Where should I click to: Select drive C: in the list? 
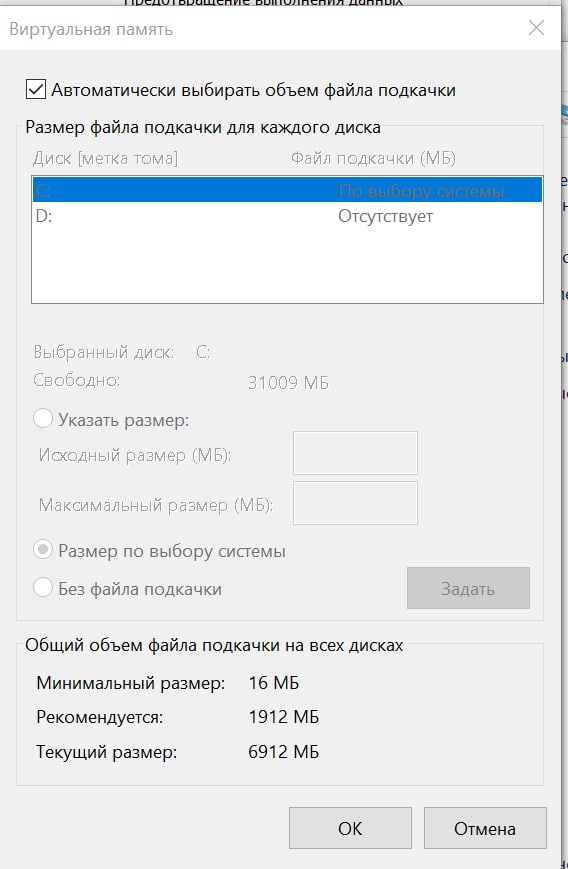(x=287, y=190)
